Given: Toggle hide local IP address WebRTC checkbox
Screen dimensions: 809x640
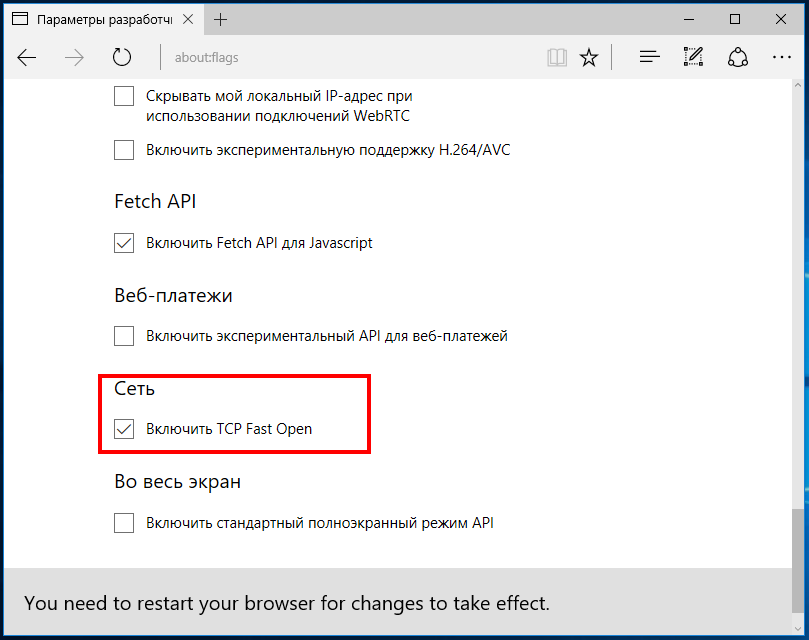Looking at the screenshot, I should click(124, 96).
